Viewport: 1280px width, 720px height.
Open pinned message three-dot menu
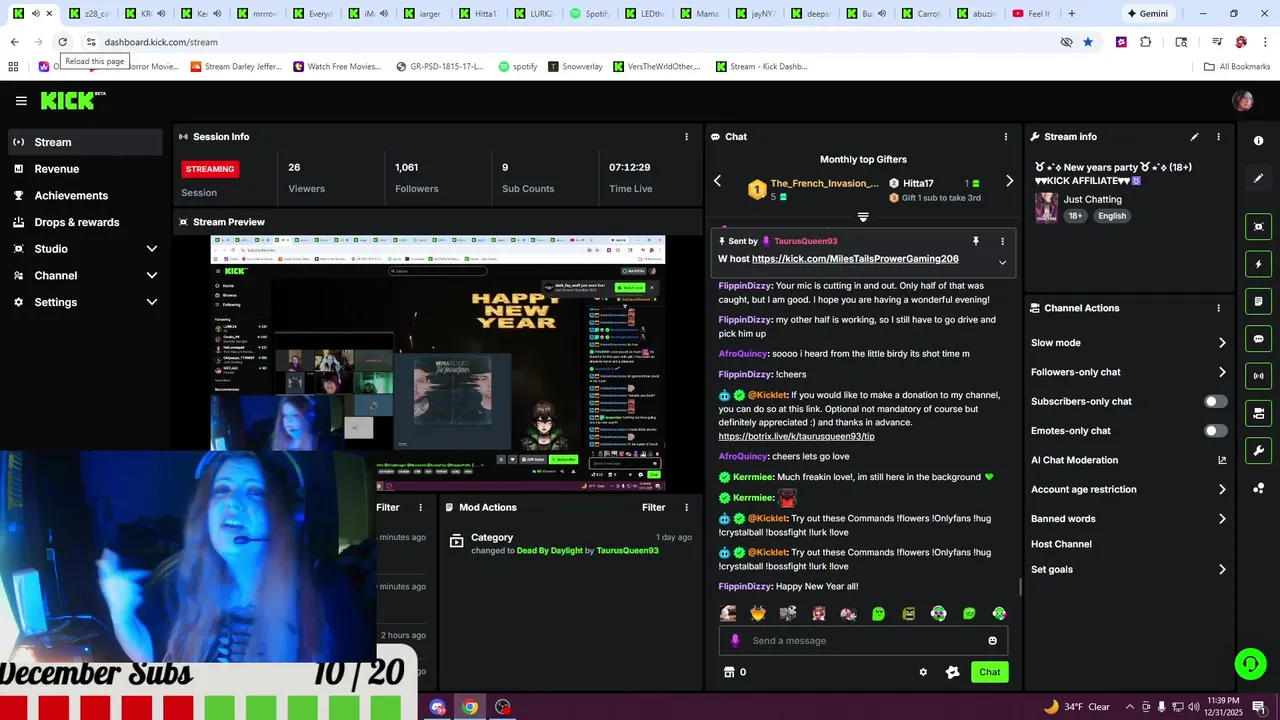click(x=1002, y=241)
